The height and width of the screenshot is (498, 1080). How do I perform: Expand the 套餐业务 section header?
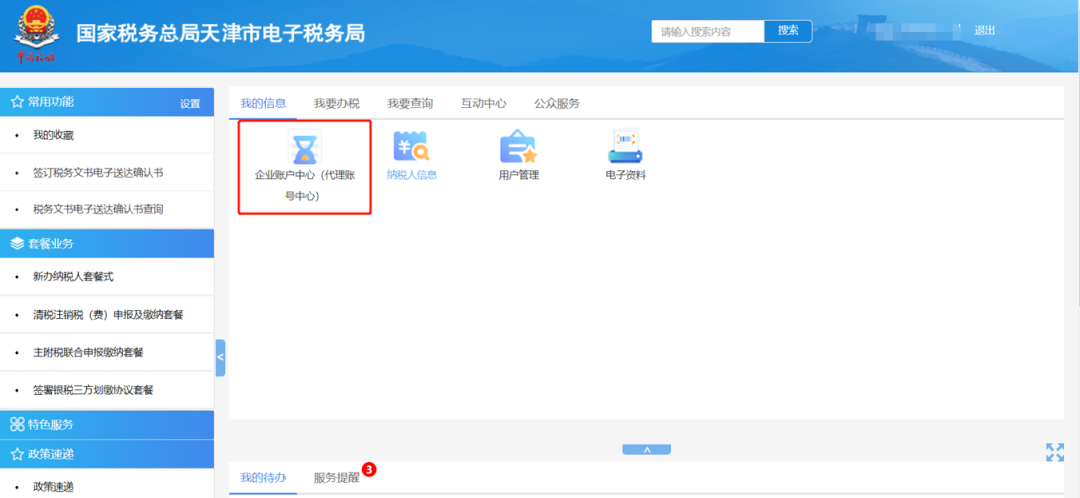point(107,243)
